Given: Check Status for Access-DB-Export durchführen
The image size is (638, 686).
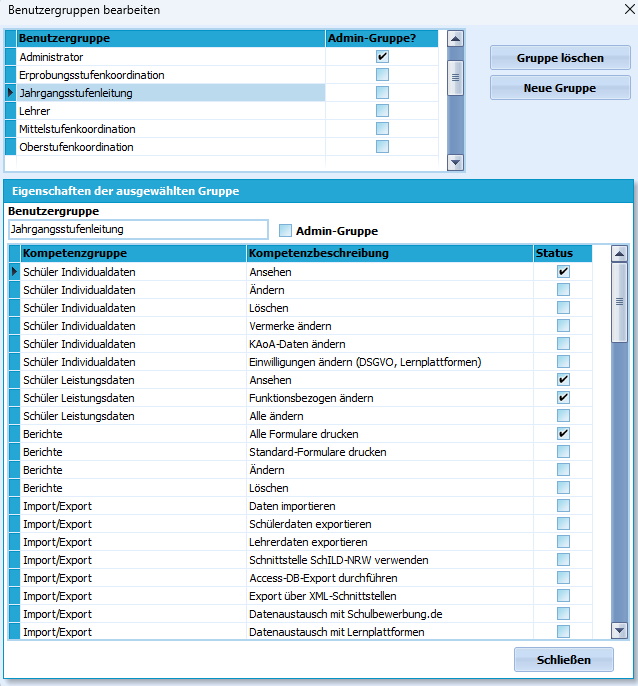Looking at the screenshot, I should (563, 578).
